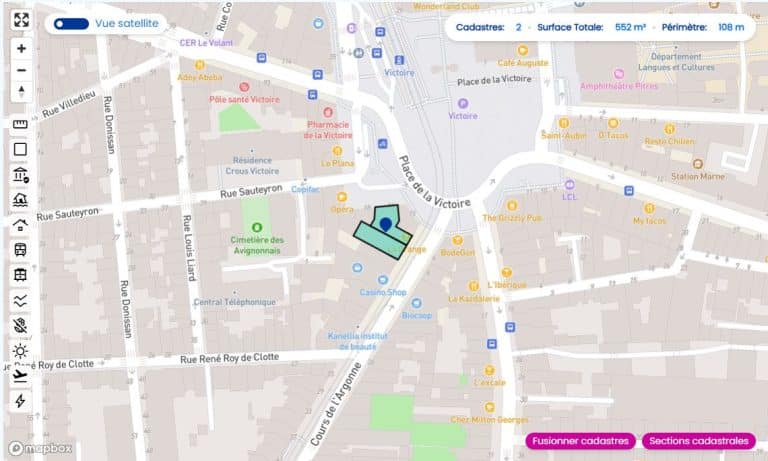The height and width of the screenshot is (461, 768).
Task: Show historic monuments layer
Action: coord(20,174)
